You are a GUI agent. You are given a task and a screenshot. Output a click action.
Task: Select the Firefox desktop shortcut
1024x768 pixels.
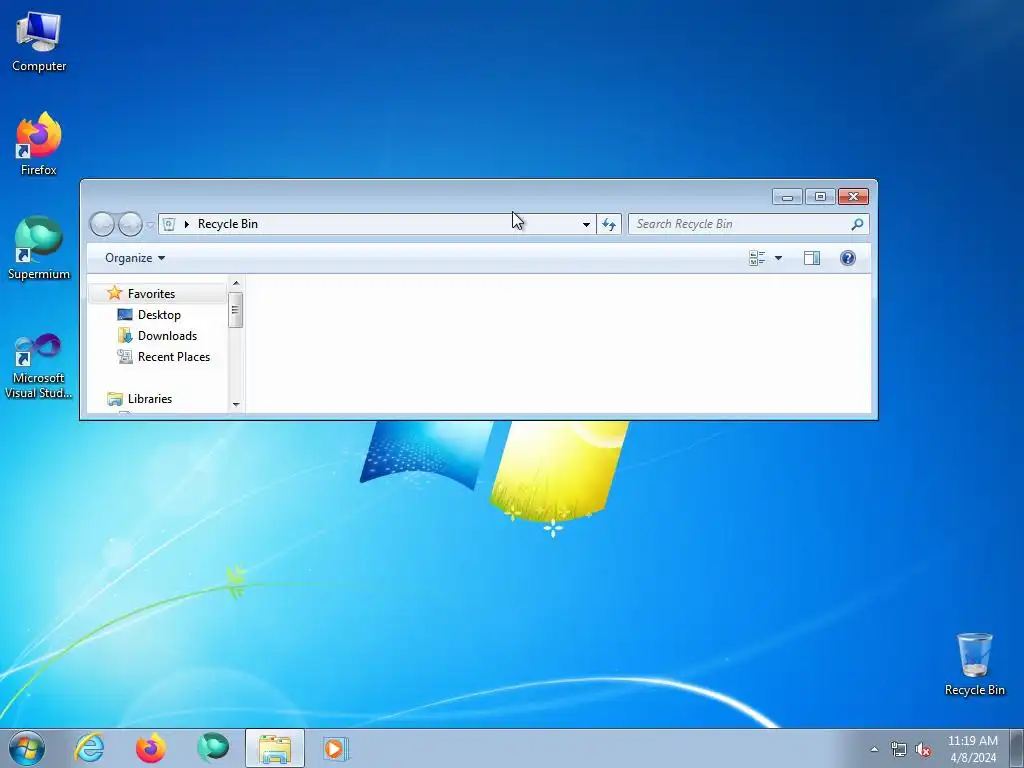tap(39, 144)
